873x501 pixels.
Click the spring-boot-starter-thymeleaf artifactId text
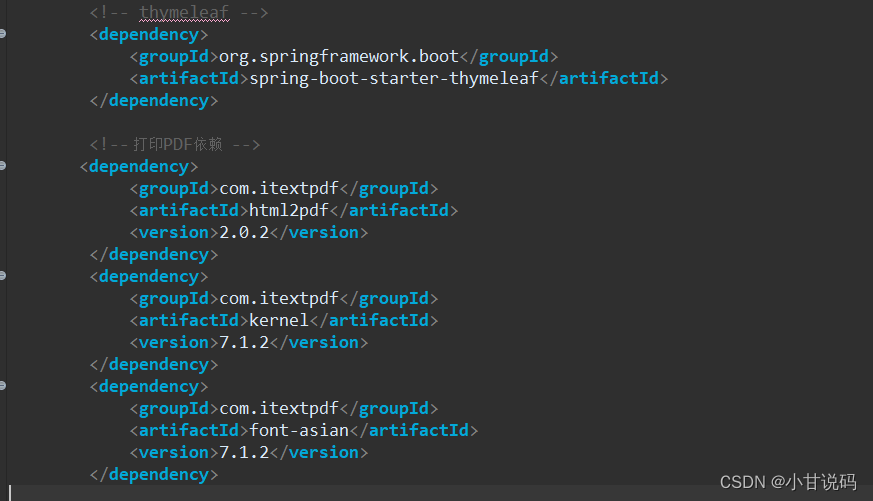394,78
